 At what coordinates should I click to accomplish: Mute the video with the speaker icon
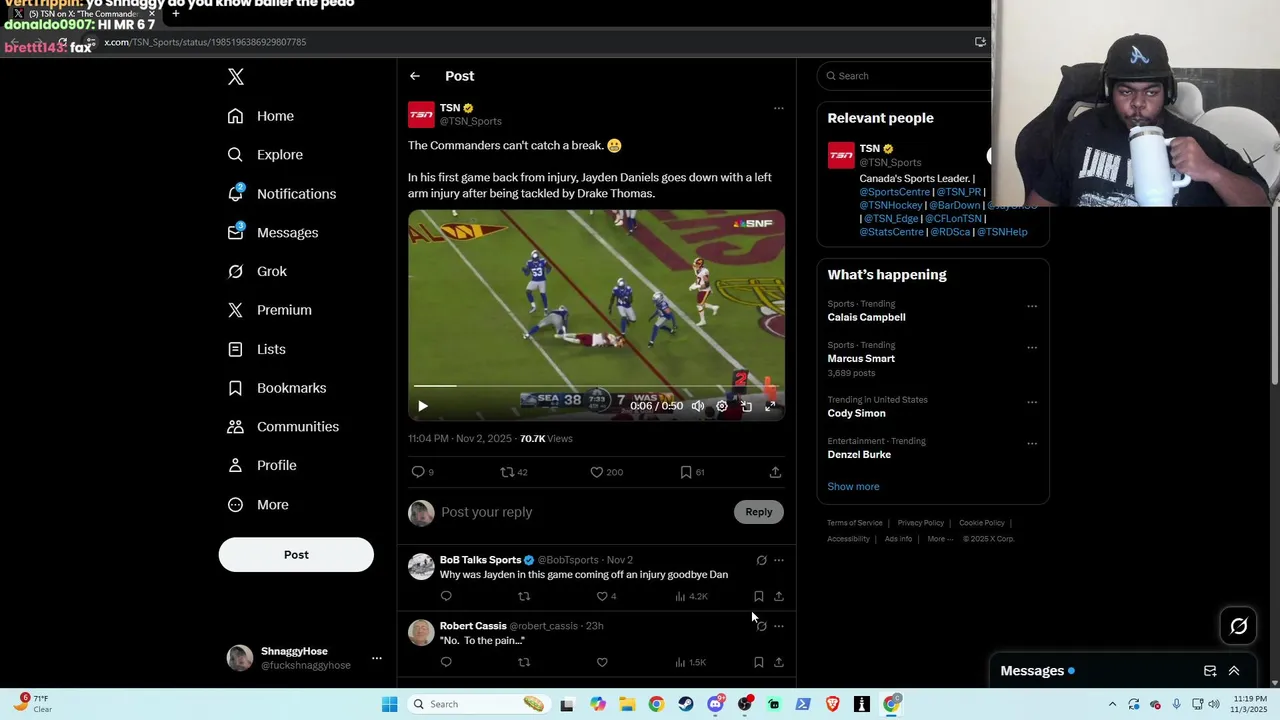coord(698,406)
